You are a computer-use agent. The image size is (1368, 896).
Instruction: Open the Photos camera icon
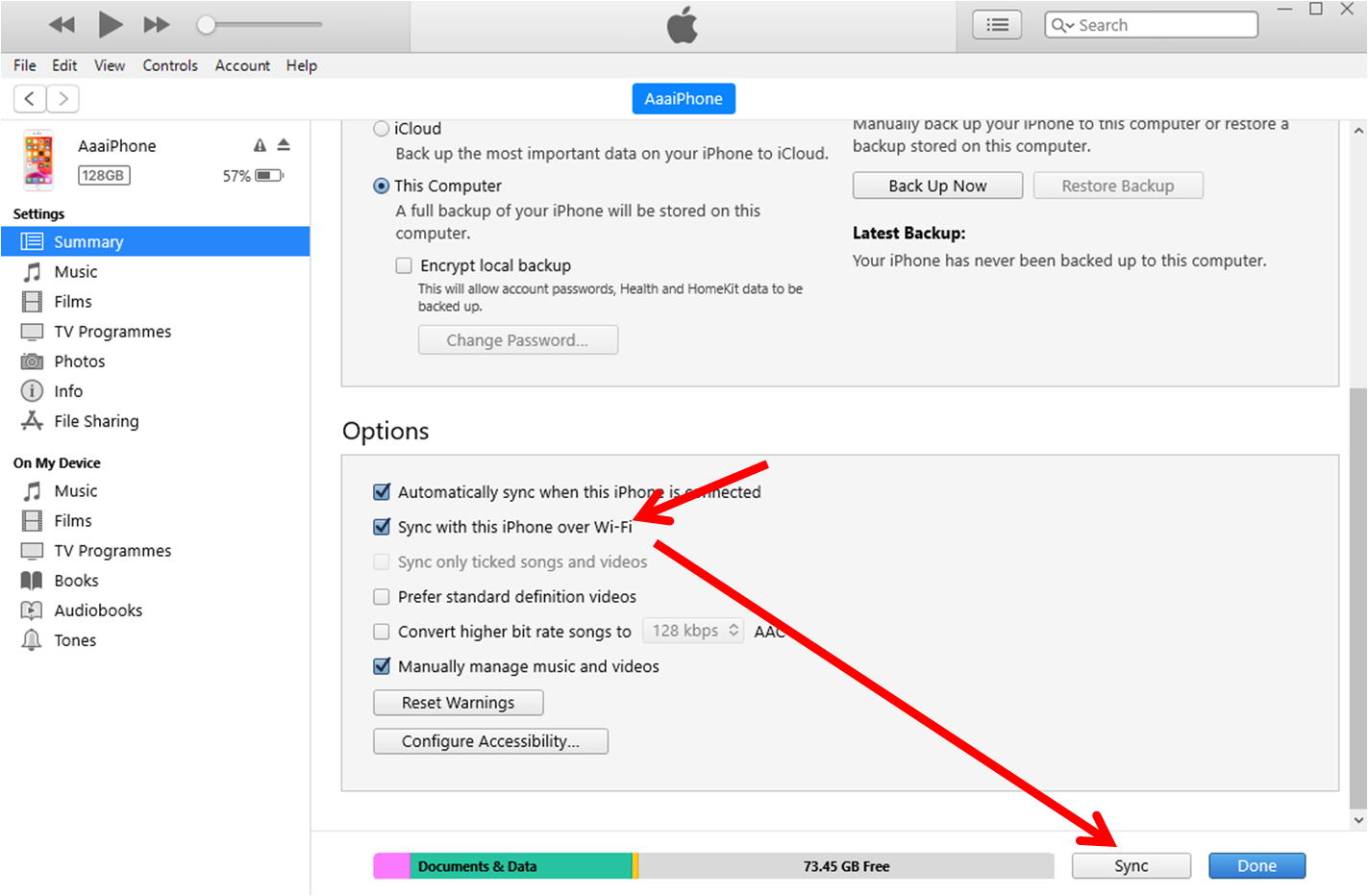coord(33,361)
